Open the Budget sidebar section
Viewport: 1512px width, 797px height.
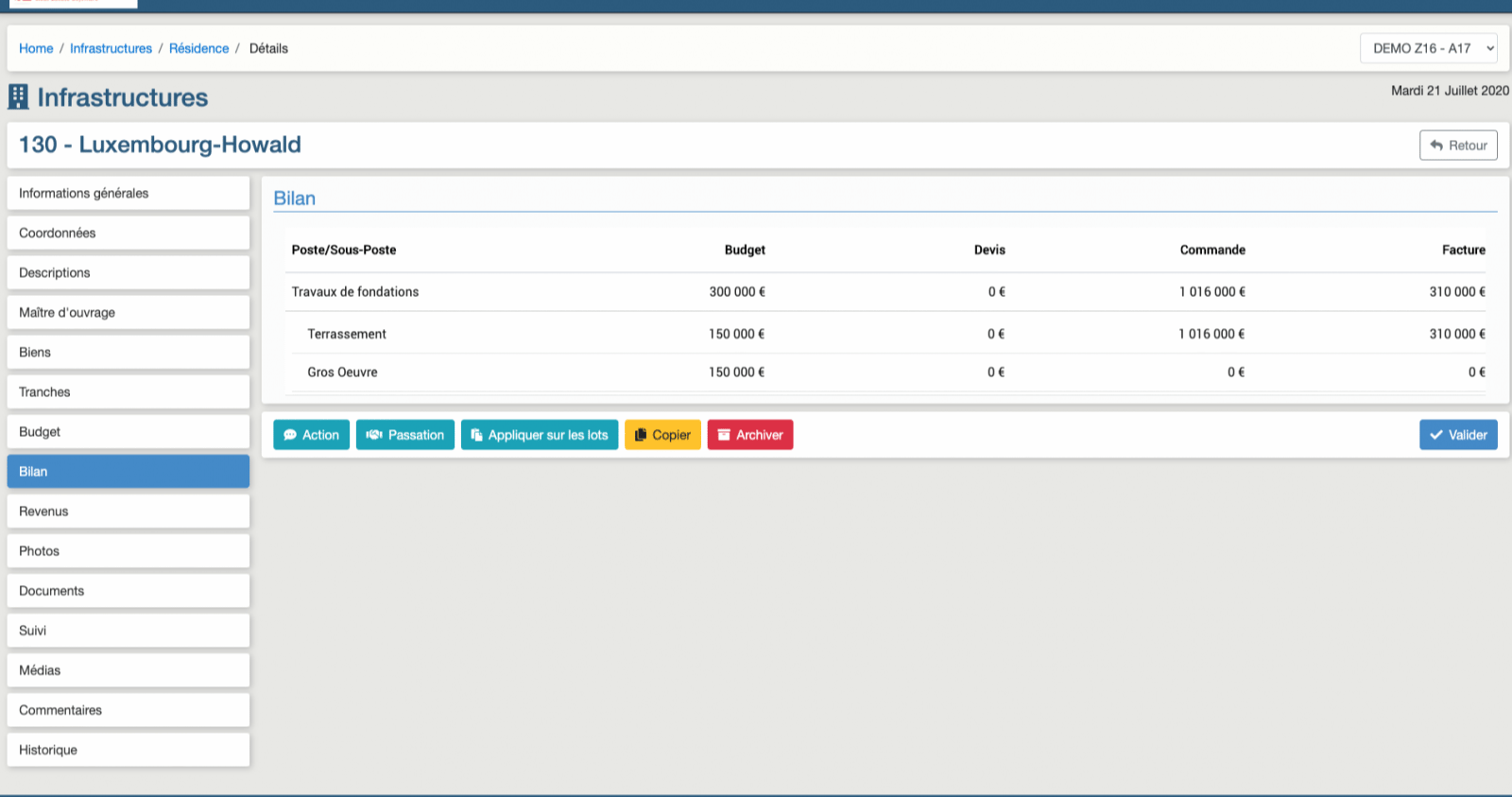pyautogui.click(x=129, y=432)
